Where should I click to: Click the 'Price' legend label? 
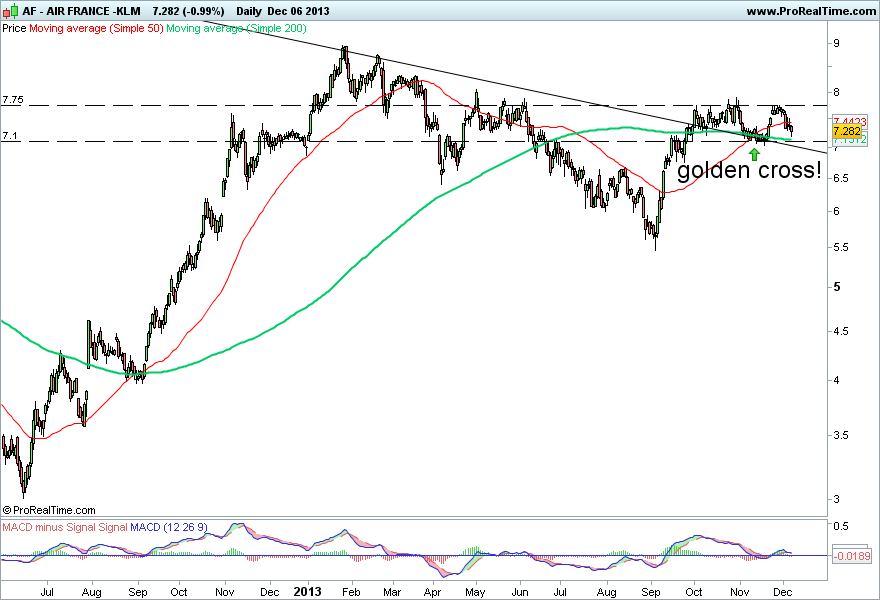pyautogui.click(x=14, y=28)
